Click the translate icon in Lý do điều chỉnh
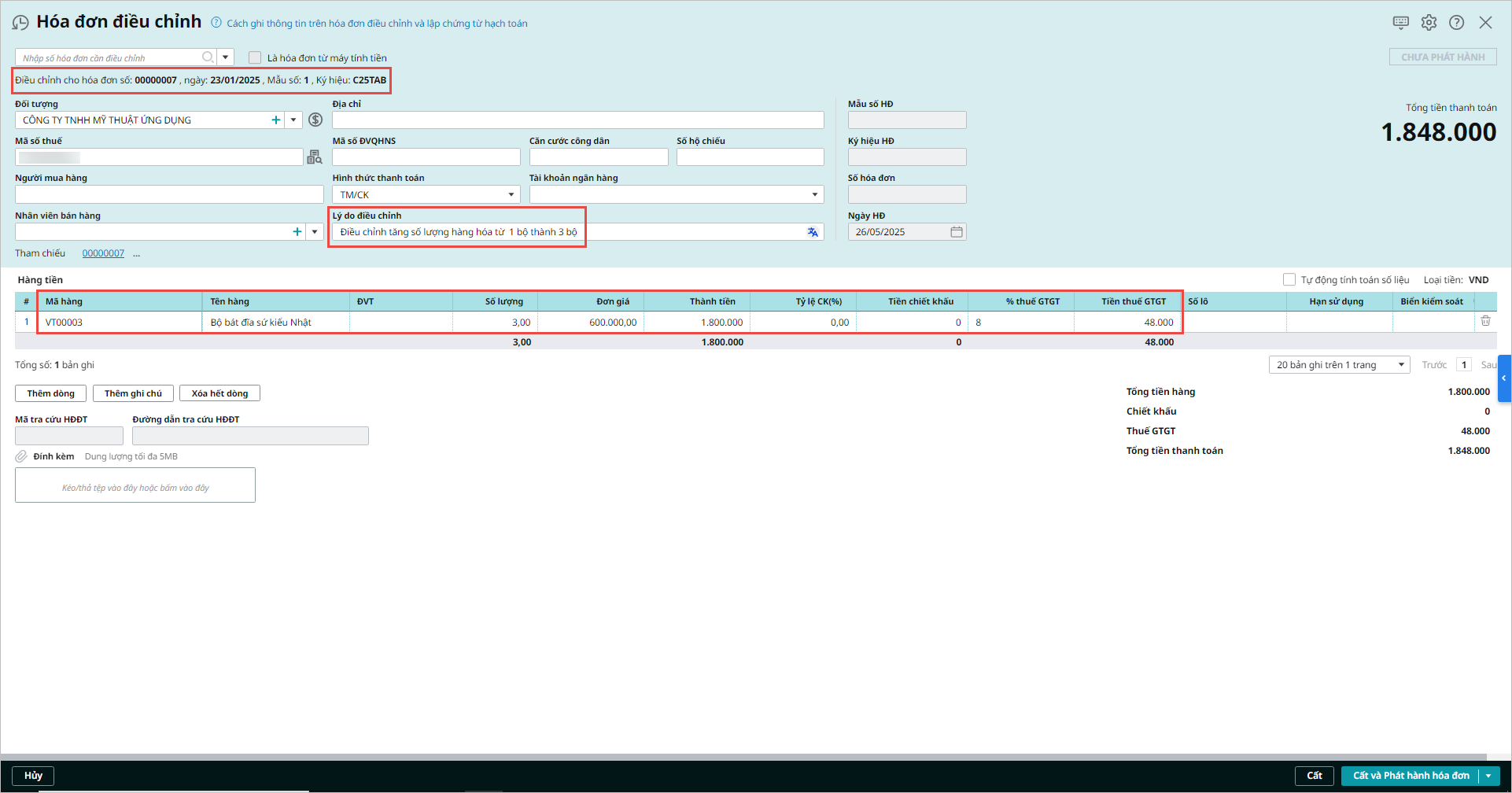This screenshot has height=793, width=1512. 813,232
